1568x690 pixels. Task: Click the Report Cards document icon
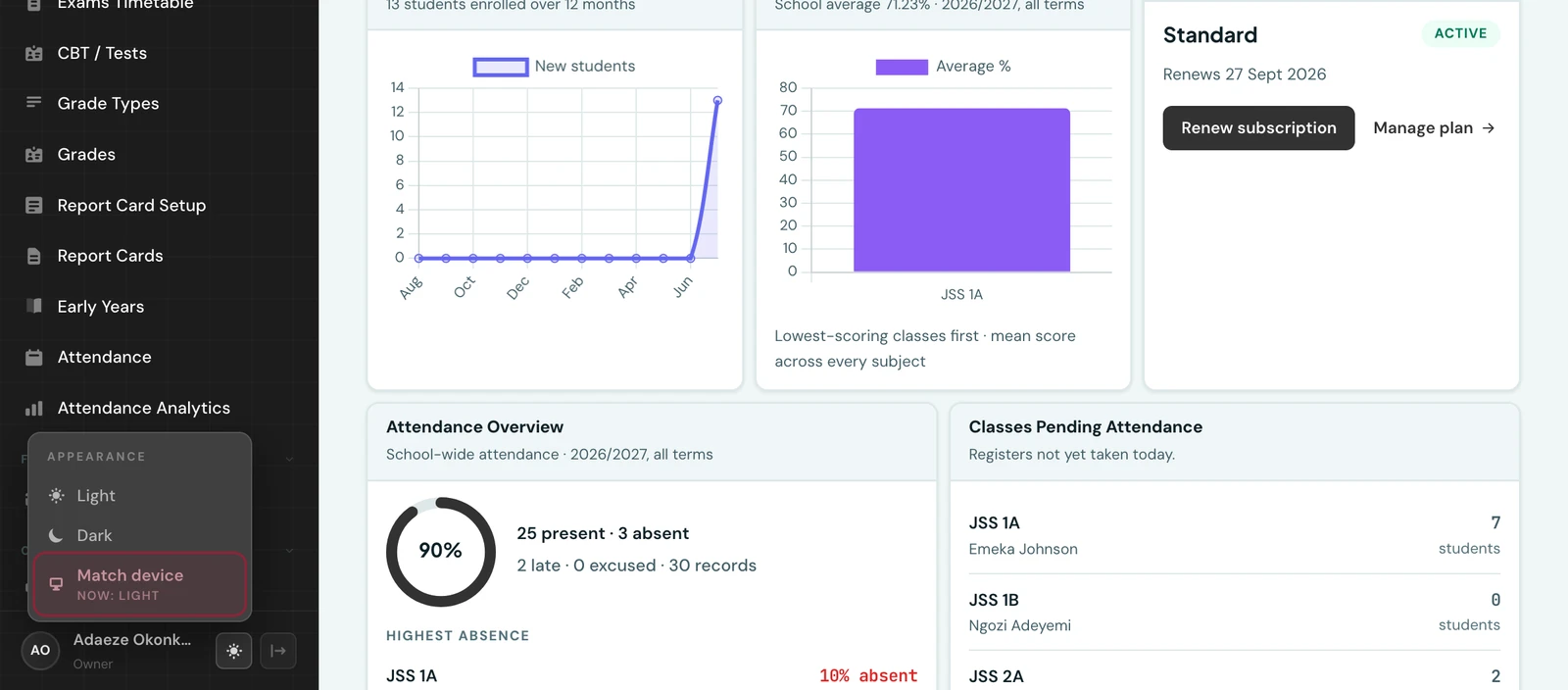[x=34, y=256]
